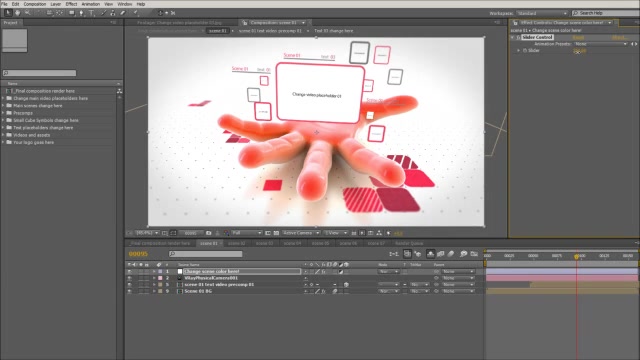Open the Active Camera view dropdown
This screenshot has height=360, width=640.
tap(301, 233)
